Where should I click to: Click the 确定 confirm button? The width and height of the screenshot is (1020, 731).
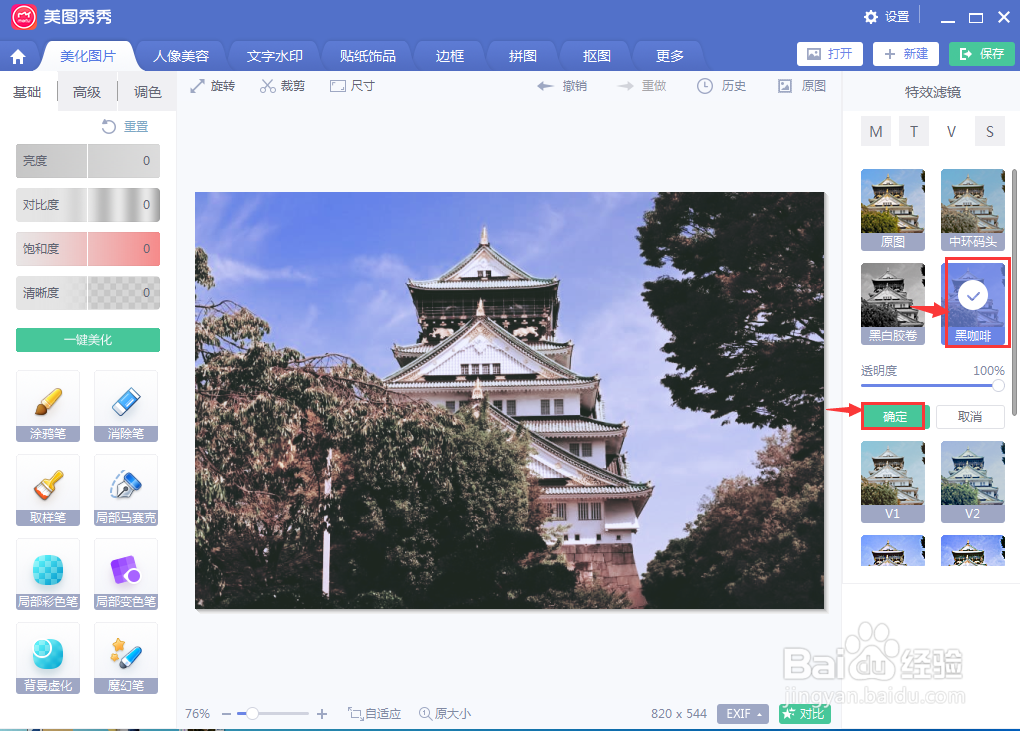[893, 416]
